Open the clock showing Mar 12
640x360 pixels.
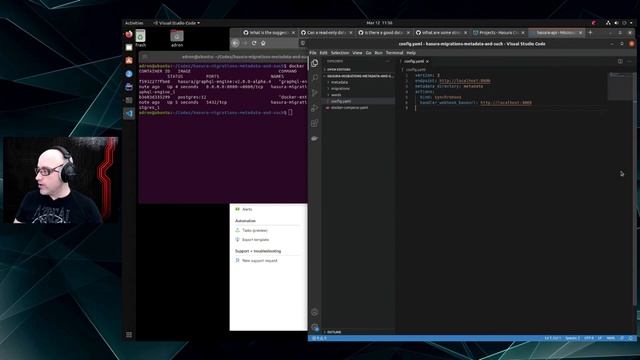click(379, 23)
